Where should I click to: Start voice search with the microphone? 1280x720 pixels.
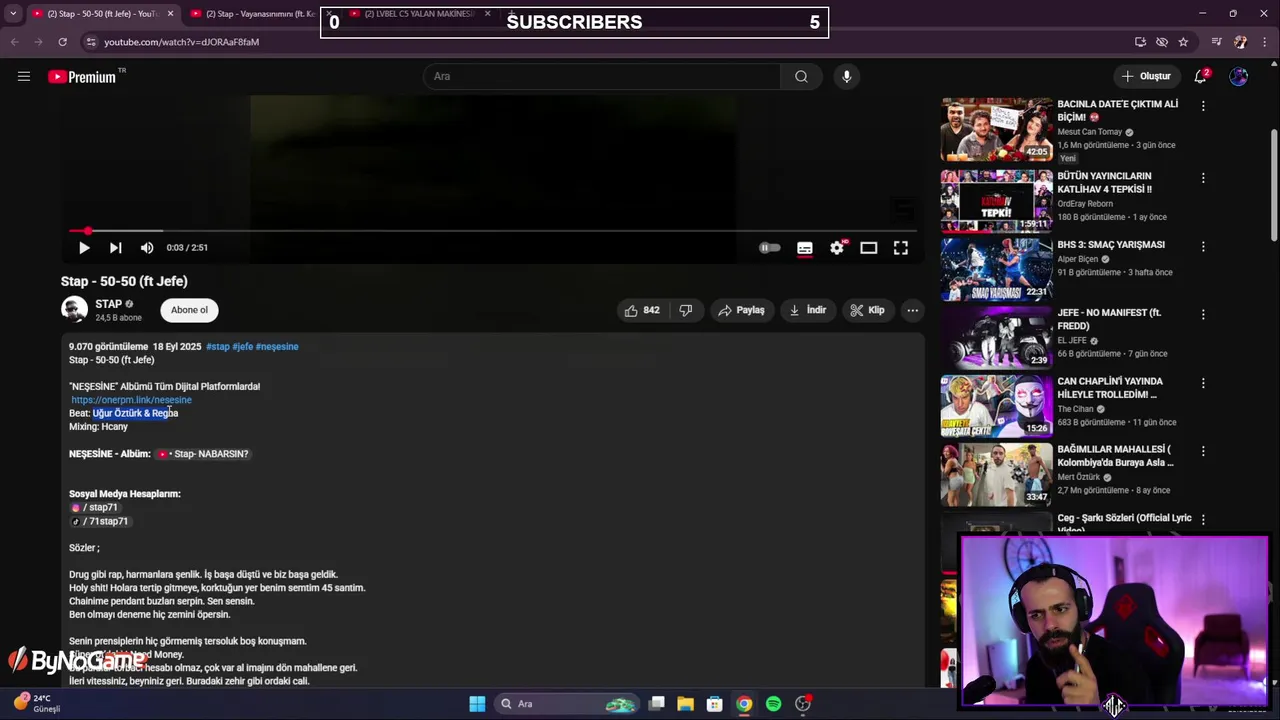[846, 77]
